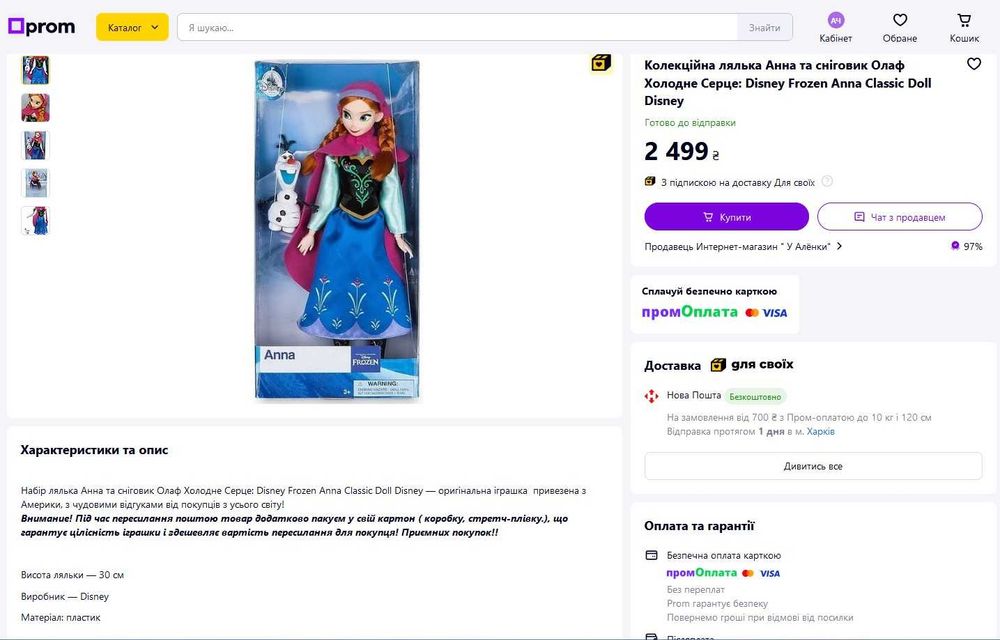
Task: Select the second product thumbnail with Anna's face
Action: pyautogui.click(x=36, y=108)
